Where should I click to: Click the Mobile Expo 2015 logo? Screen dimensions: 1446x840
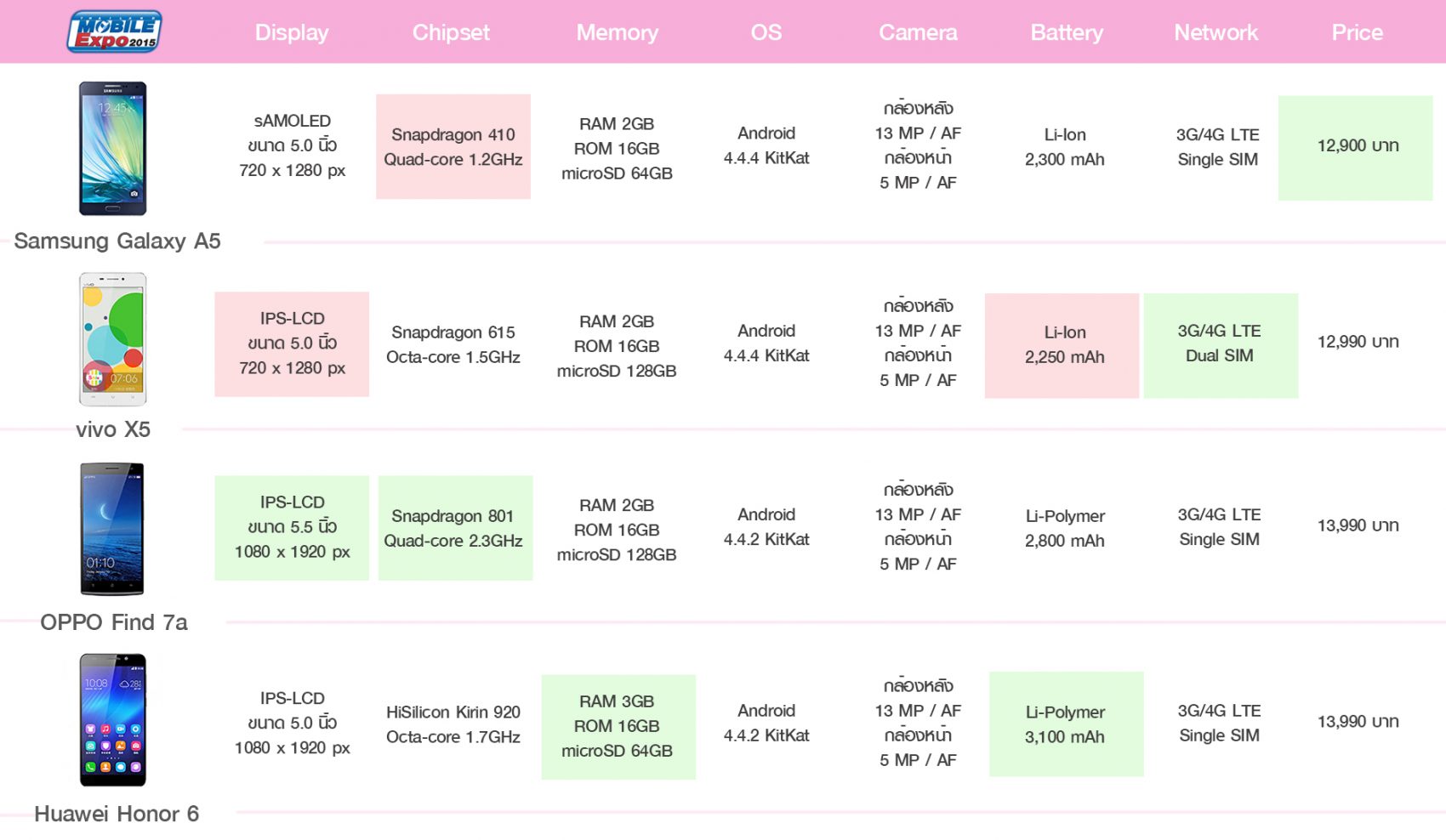pos(114,31)
